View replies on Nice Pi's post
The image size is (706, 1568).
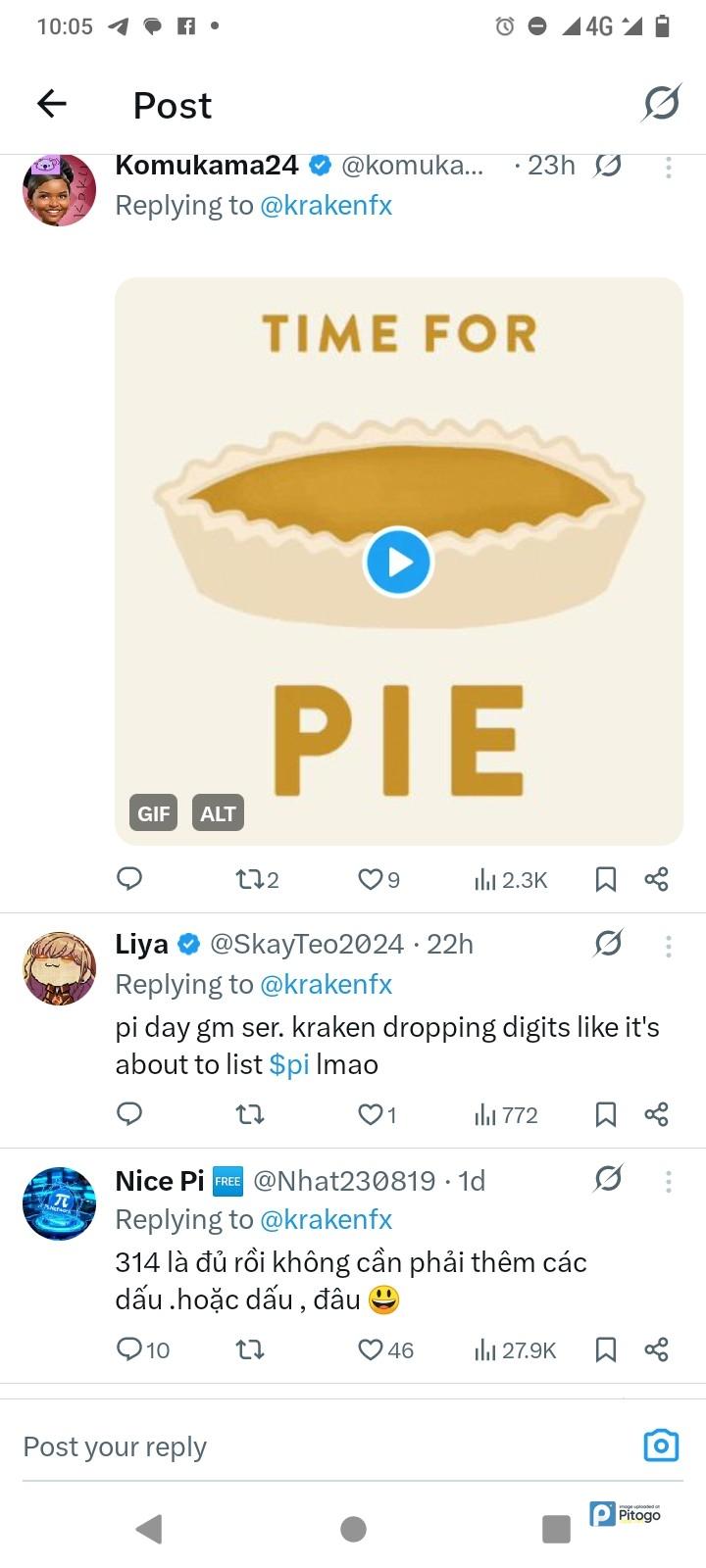[142, 1350]
